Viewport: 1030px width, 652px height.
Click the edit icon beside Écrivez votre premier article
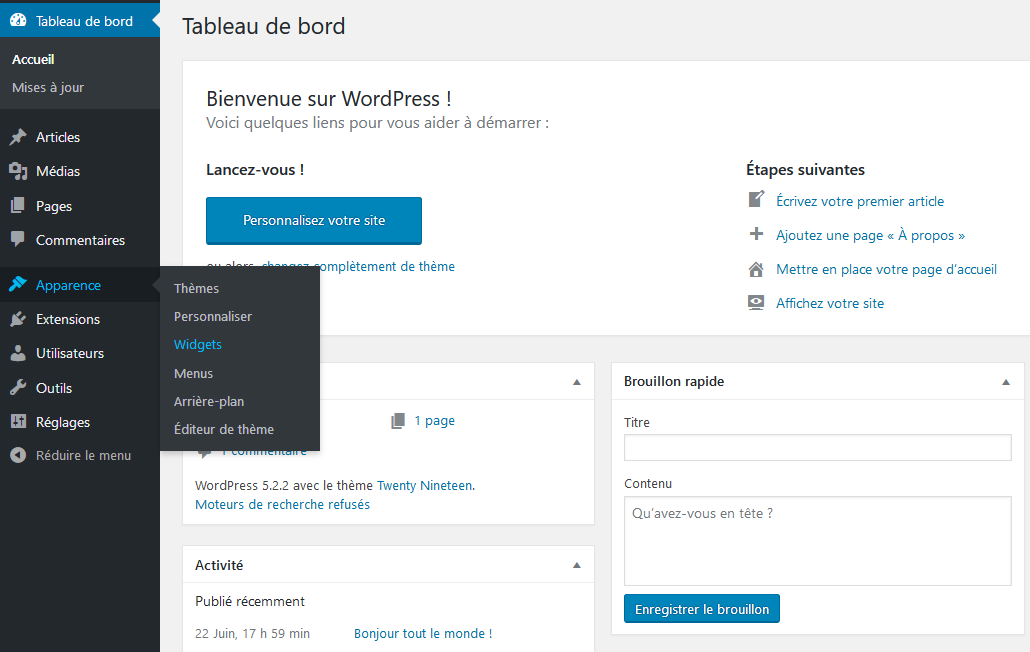(756, 200)
